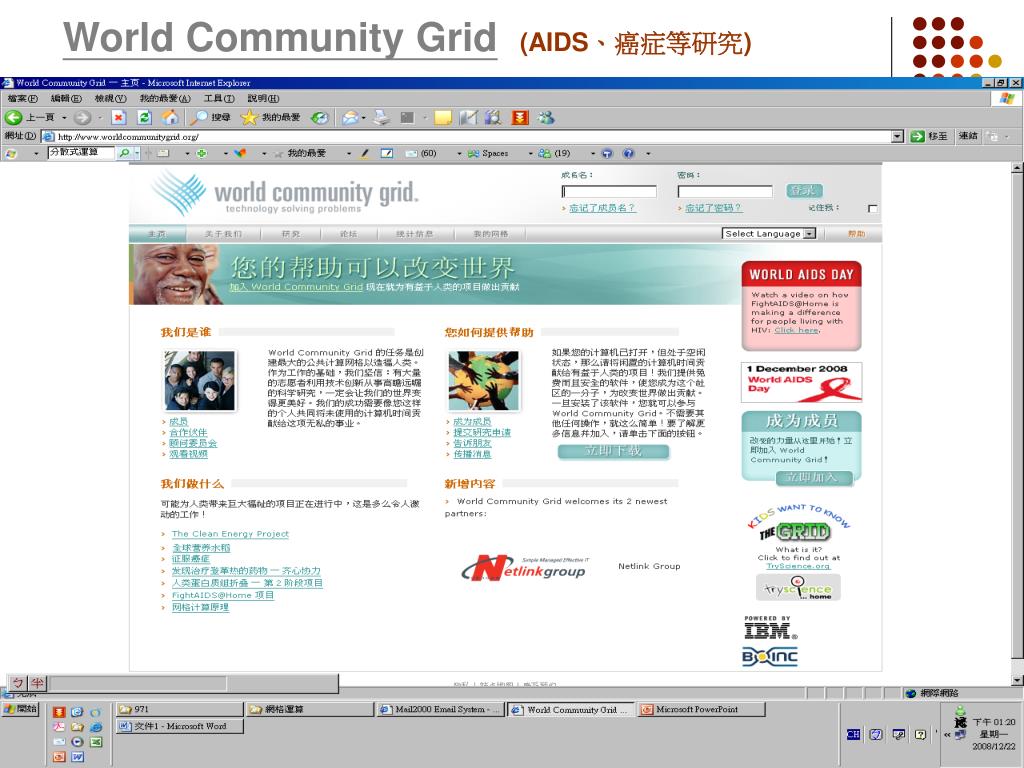Image resolution: width=1024 pixels, height=768 pixels.
Task: Open Favorites with the yellow star icon
Action: [x=249, y=118]
